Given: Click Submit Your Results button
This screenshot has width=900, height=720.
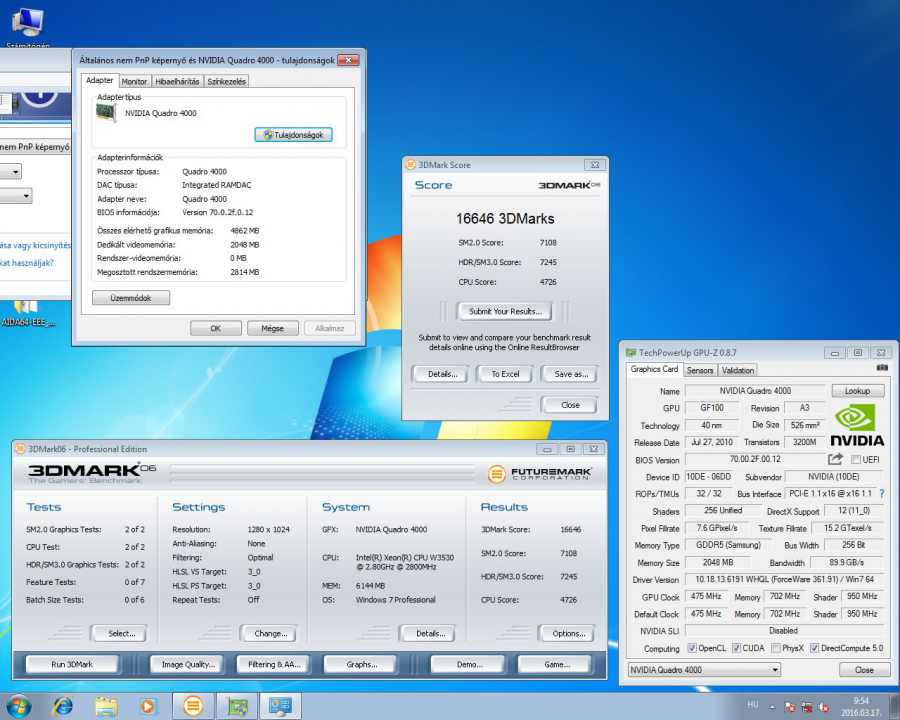Looking at the screenshot, I should [505, 311].
